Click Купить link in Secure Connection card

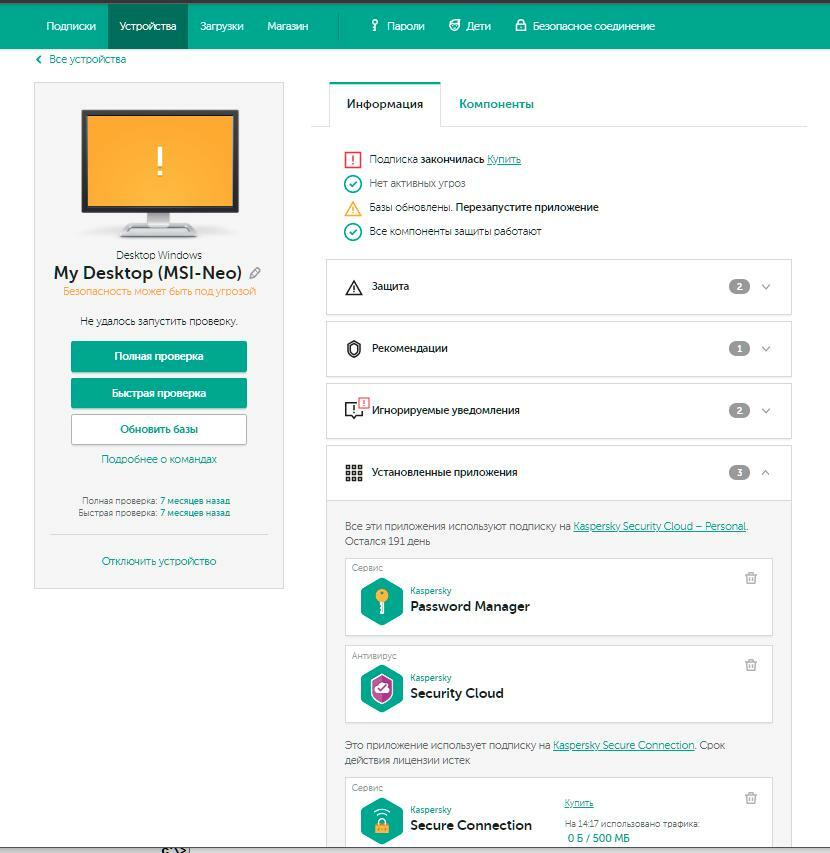tap(579, 803)
